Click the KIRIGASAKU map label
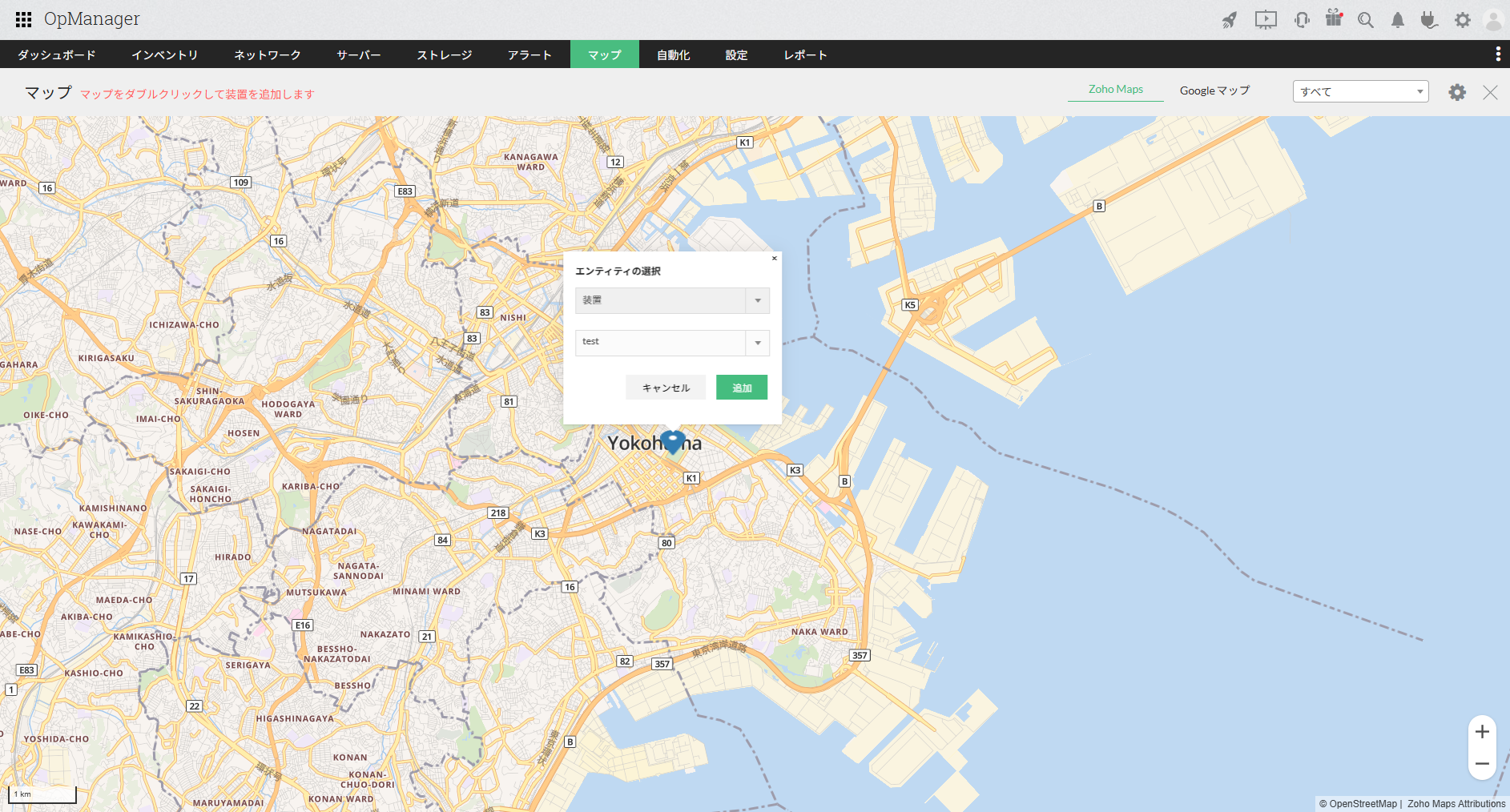Viewport: 1510px width, 812px height. click(107, 358)
